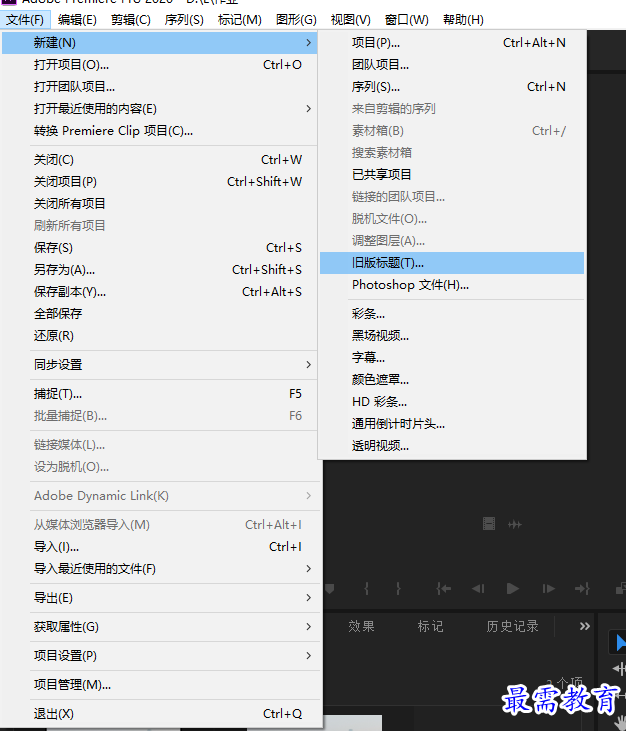This screenshot has width=626, height=731.
Task: Open the 编辑(E) menu
Action: tap(77, 20)
